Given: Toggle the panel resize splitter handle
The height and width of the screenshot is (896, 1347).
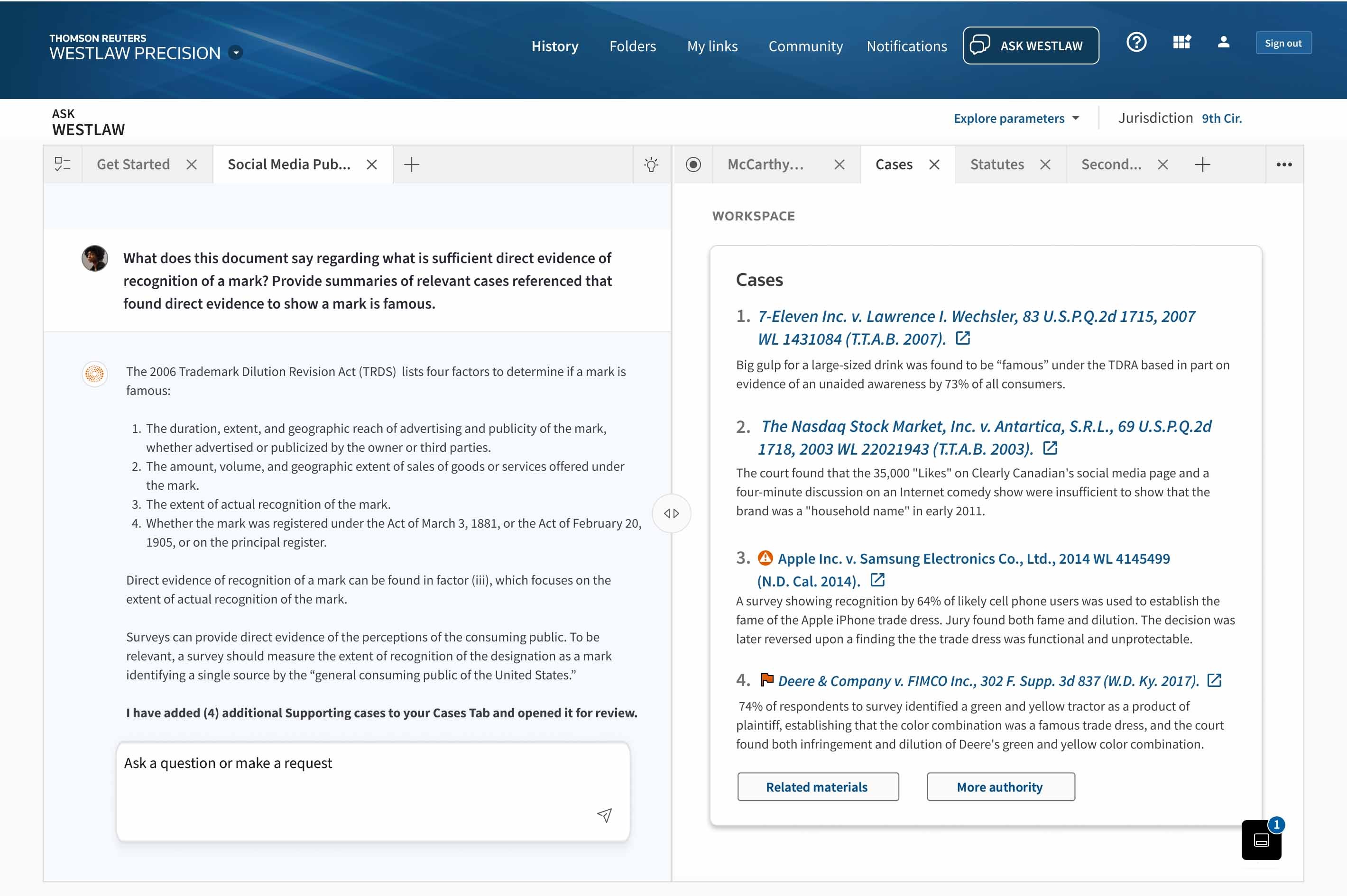Looking at the screenshot, I should point(671,513).
